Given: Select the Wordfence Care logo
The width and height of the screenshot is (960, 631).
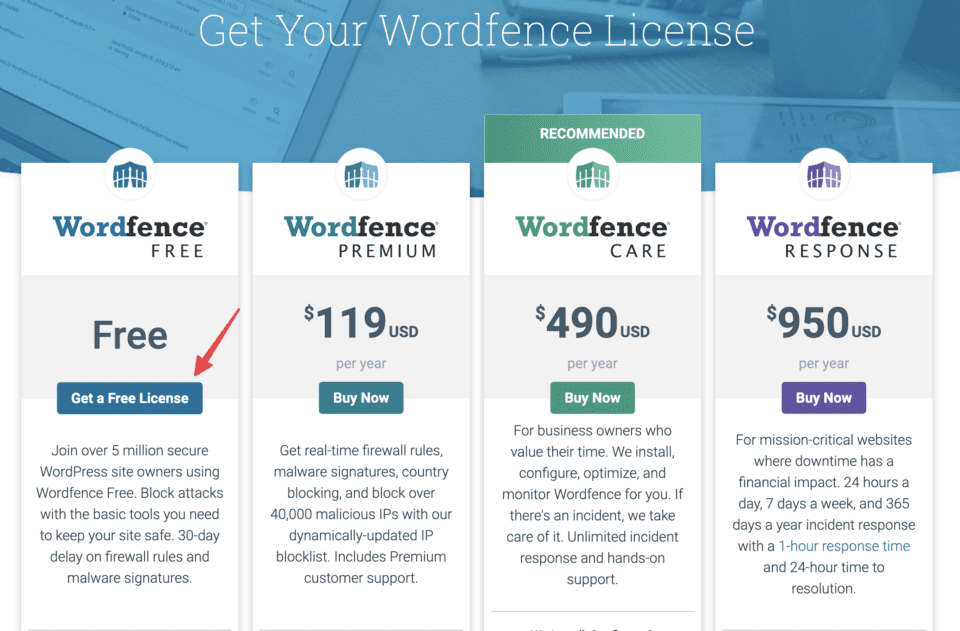Looking at the screenshot, I should 592,236.
